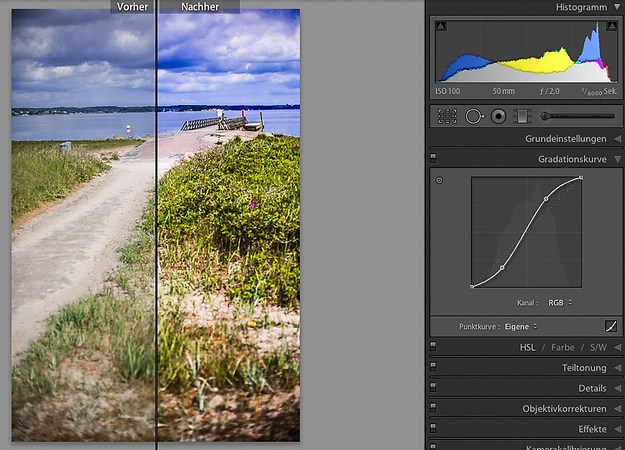Screen dimensions: 625x450
Task: Activate the spot removal tool
Action: (474, 116)
